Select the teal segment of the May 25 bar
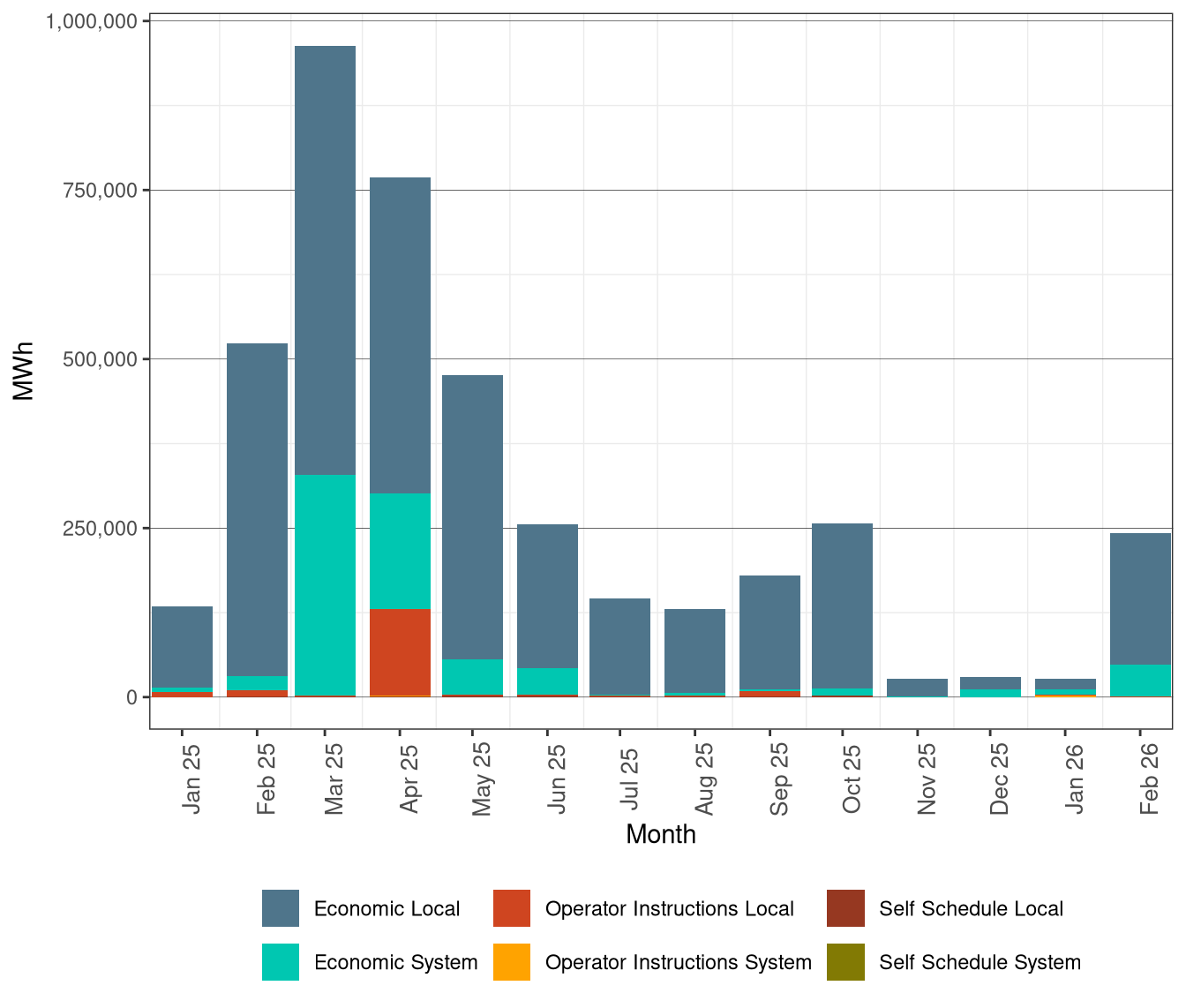Viewport: 1186px width, 1008px height. tap(474, 675)
